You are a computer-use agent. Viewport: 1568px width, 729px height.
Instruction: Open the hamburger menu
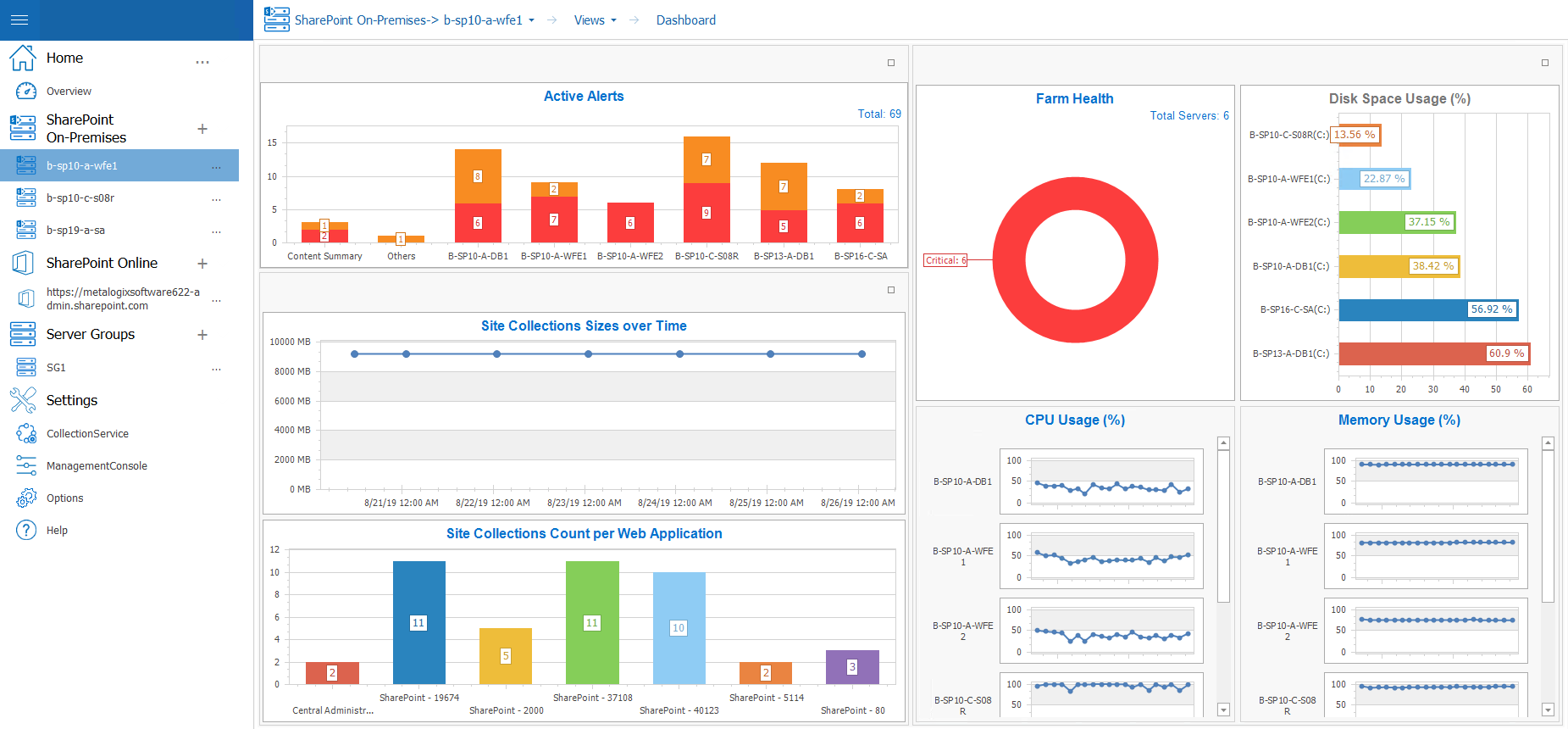click(x=19, y=19)
